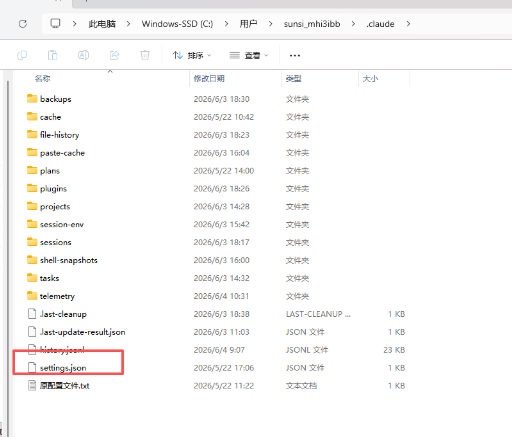Select the shell-snapshots folder icon
Screen dimensions: 512x437
[x=32, y=260]
